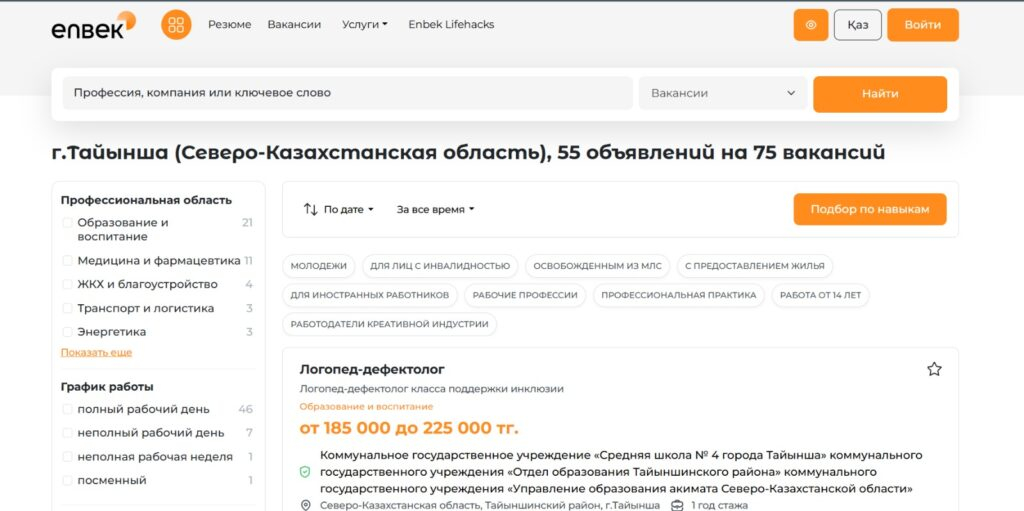Viewport: 1024px width, 511px height.
Task: Click Показать еще link
Action: [x=96, y=352]
